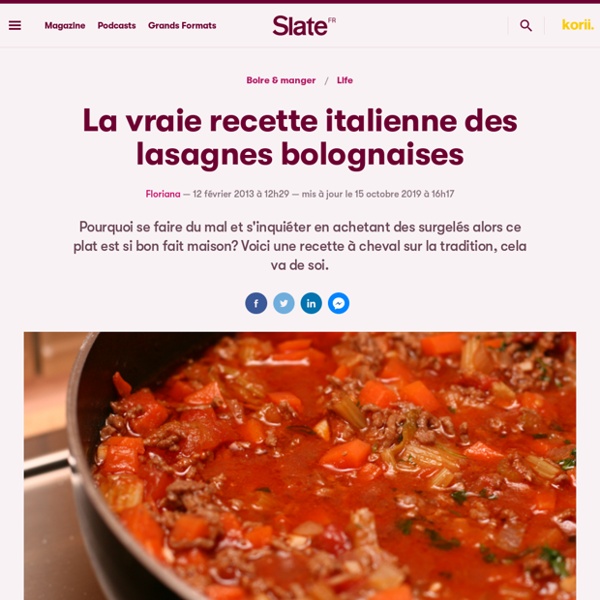
Task: Click the article headline about lasagnes bolognaises
Action: 300,137
